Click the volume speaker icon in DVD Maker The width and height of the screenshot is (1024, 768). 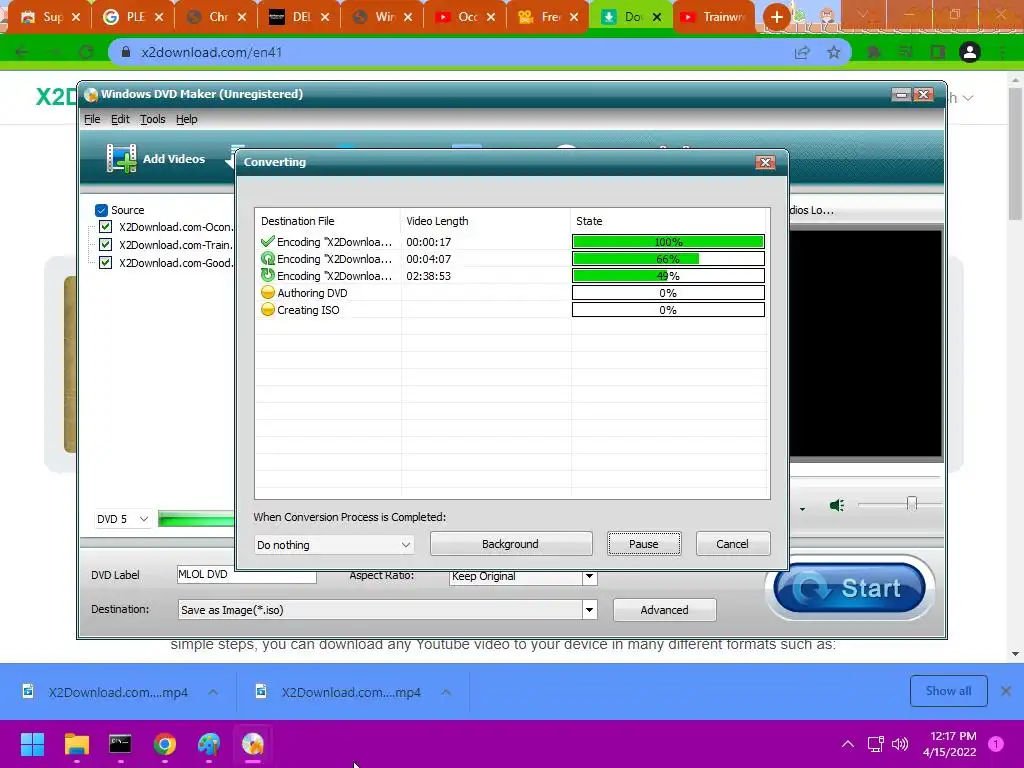837,505
